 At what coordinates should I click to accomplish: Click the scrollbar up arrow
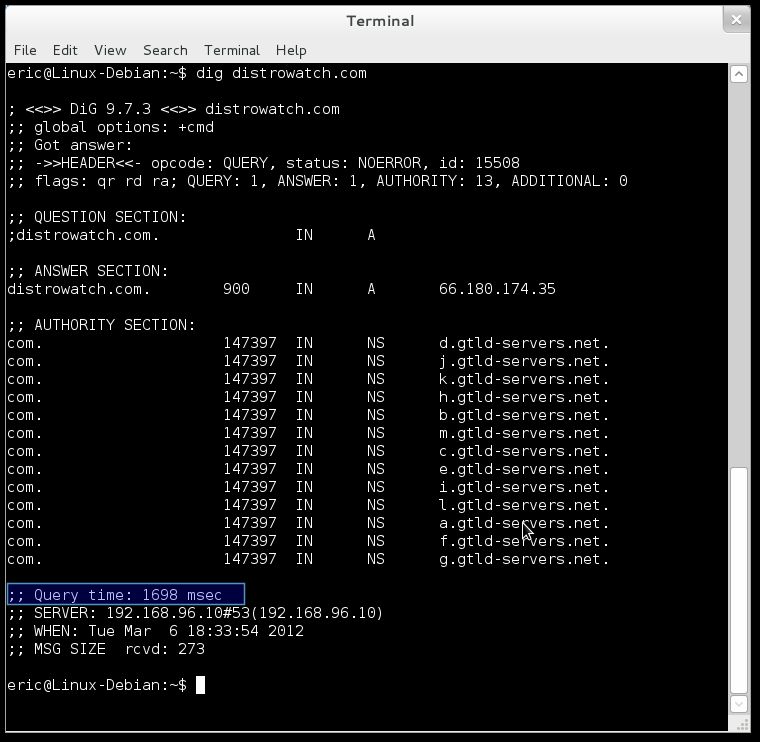tap(739, 74)
